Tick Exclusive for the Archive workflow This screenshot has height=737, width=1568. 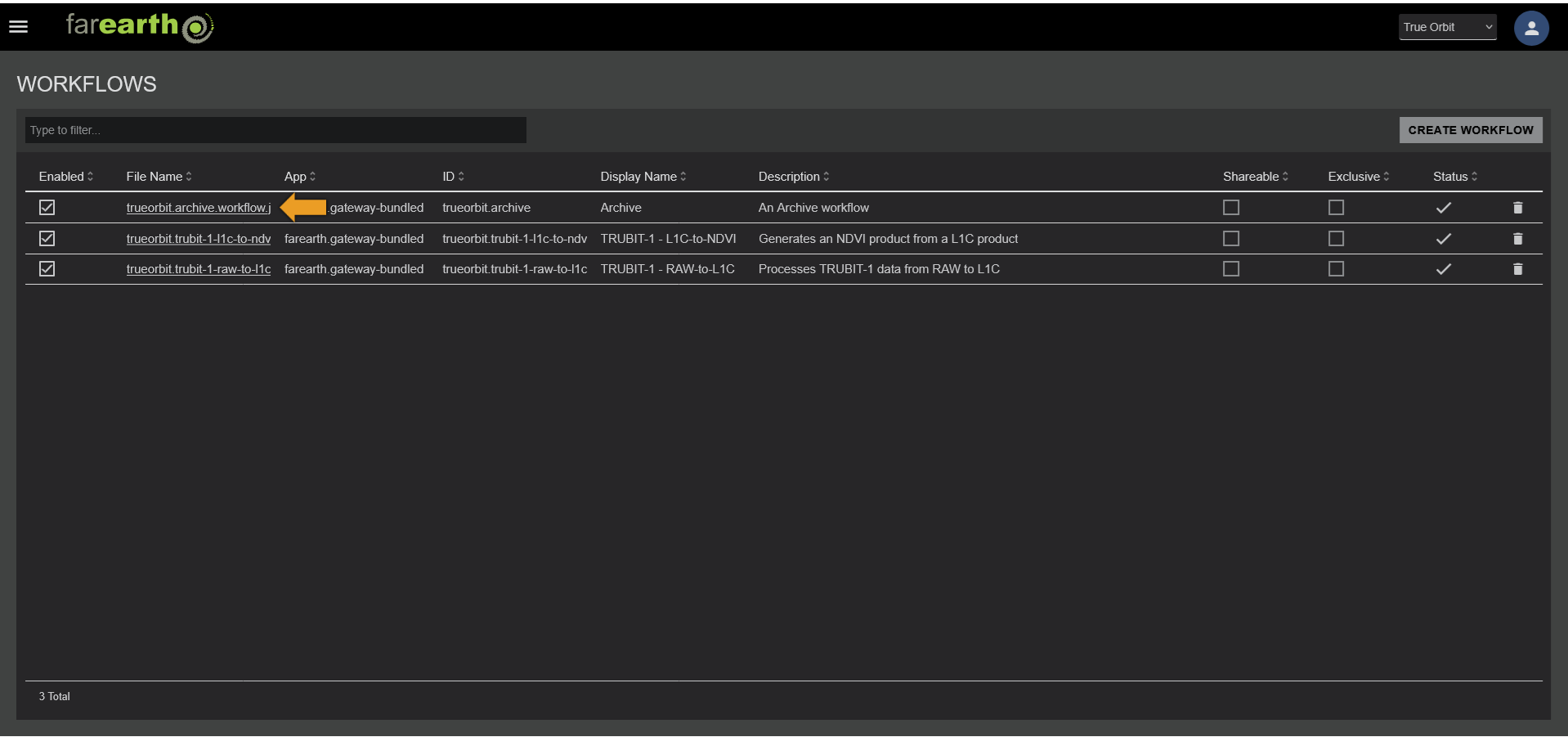[1336, 208]
